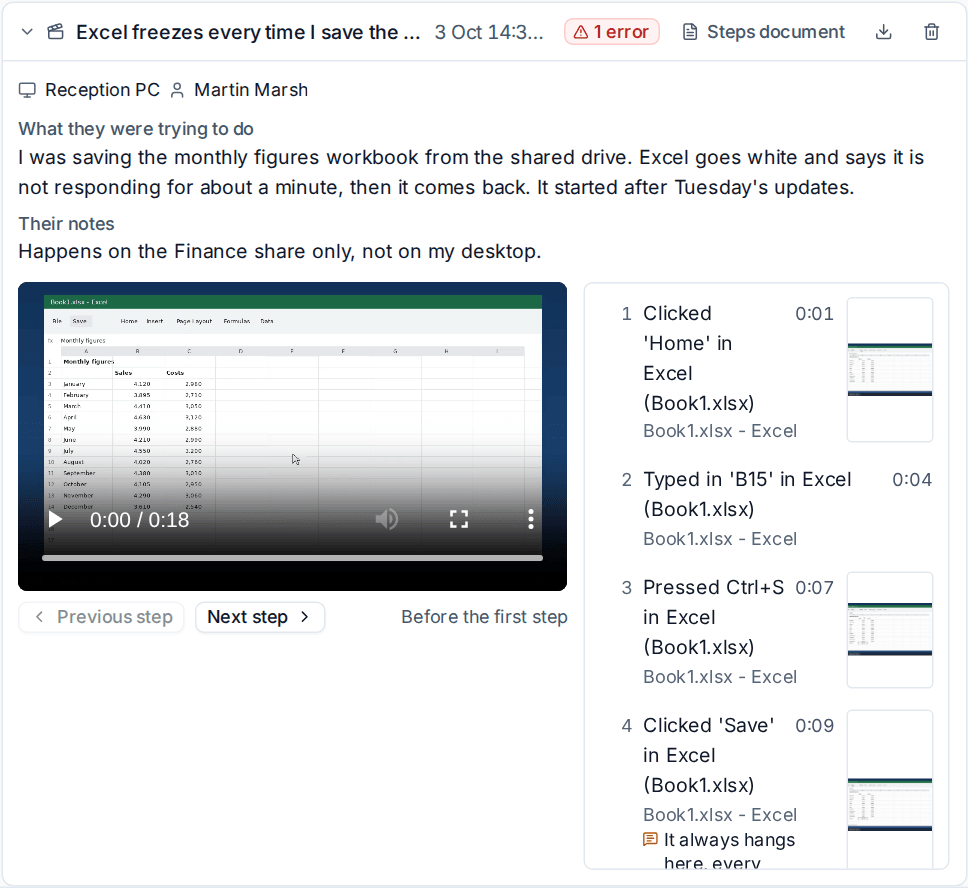Click the comment icon on step 4 note
The height and width of the screenshot is (888, 968).
[650, 839]
